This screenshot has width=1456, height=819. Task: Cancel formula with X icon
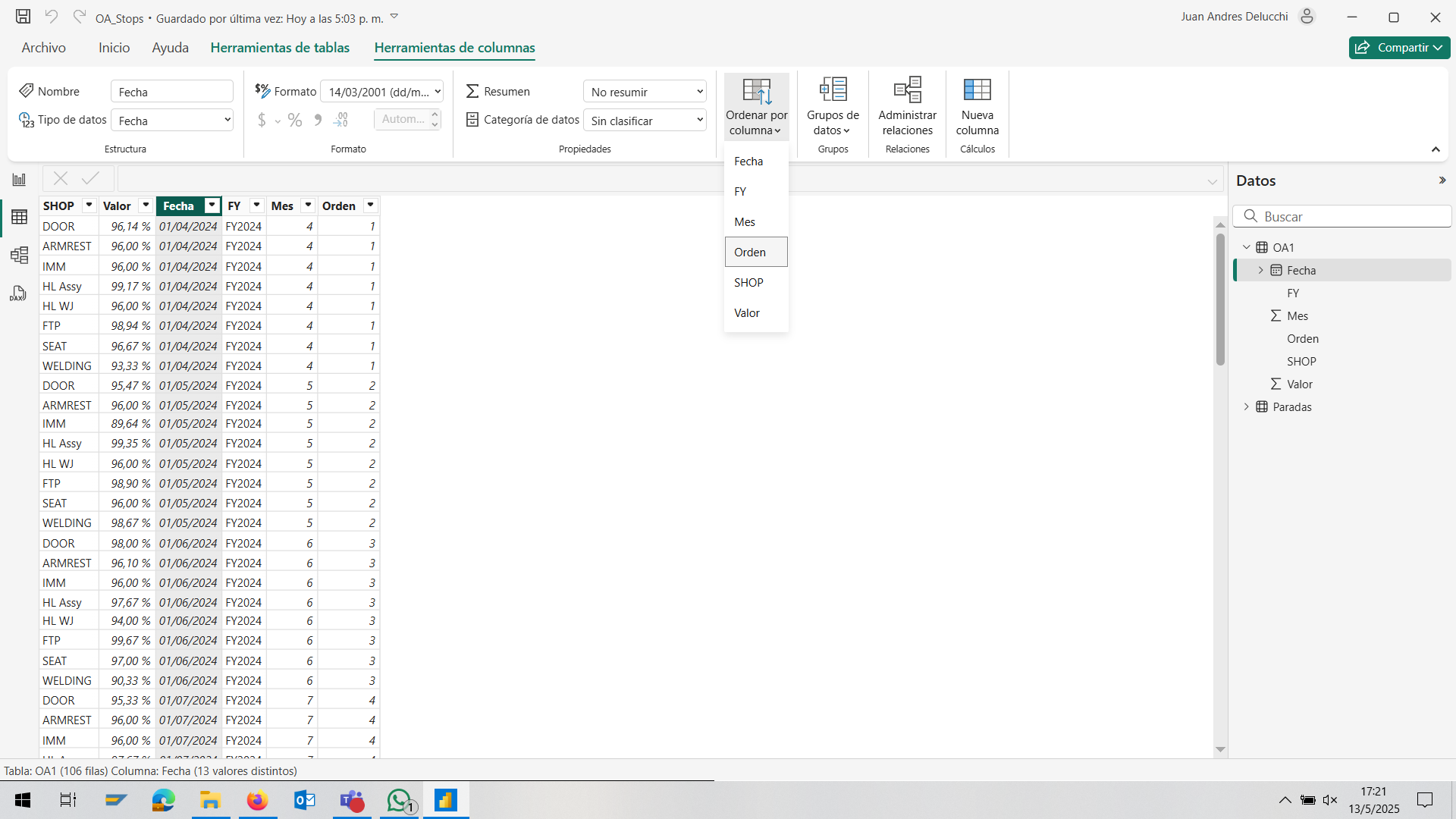(61, 178)
